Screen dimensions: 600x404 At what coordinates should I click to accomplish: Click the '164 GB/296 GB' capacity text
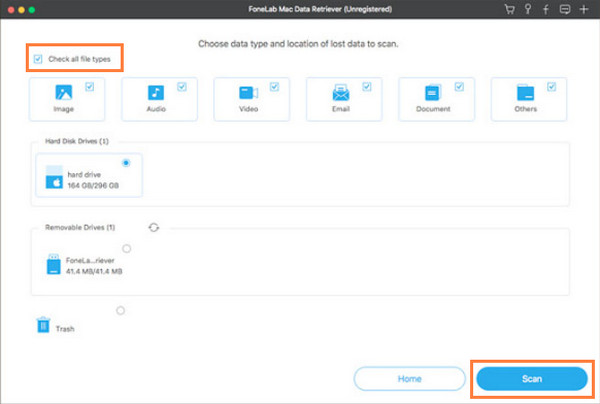(x=93, y=186)
